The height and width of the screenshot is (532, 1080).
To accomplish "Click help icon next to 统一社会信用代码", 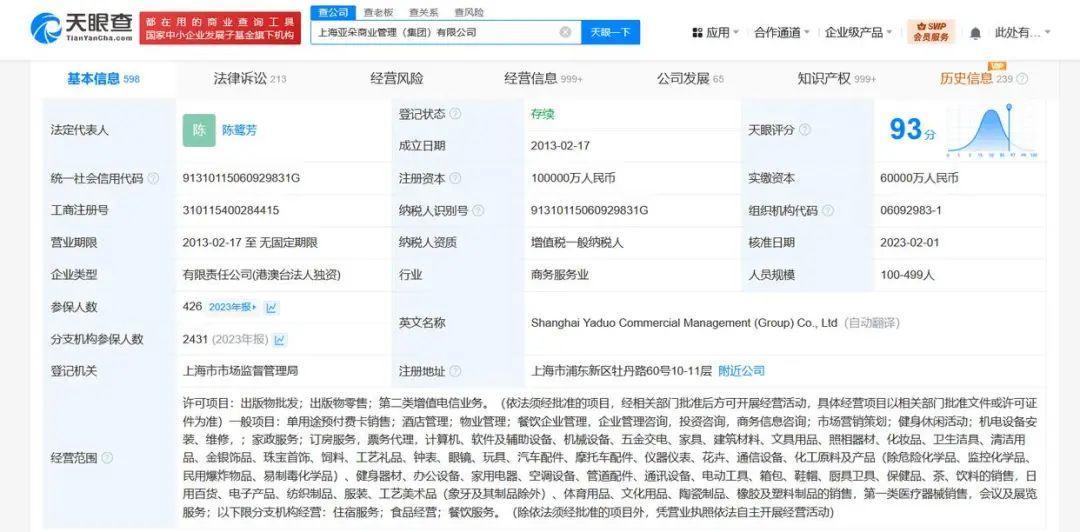I will [x=153, y=178].
